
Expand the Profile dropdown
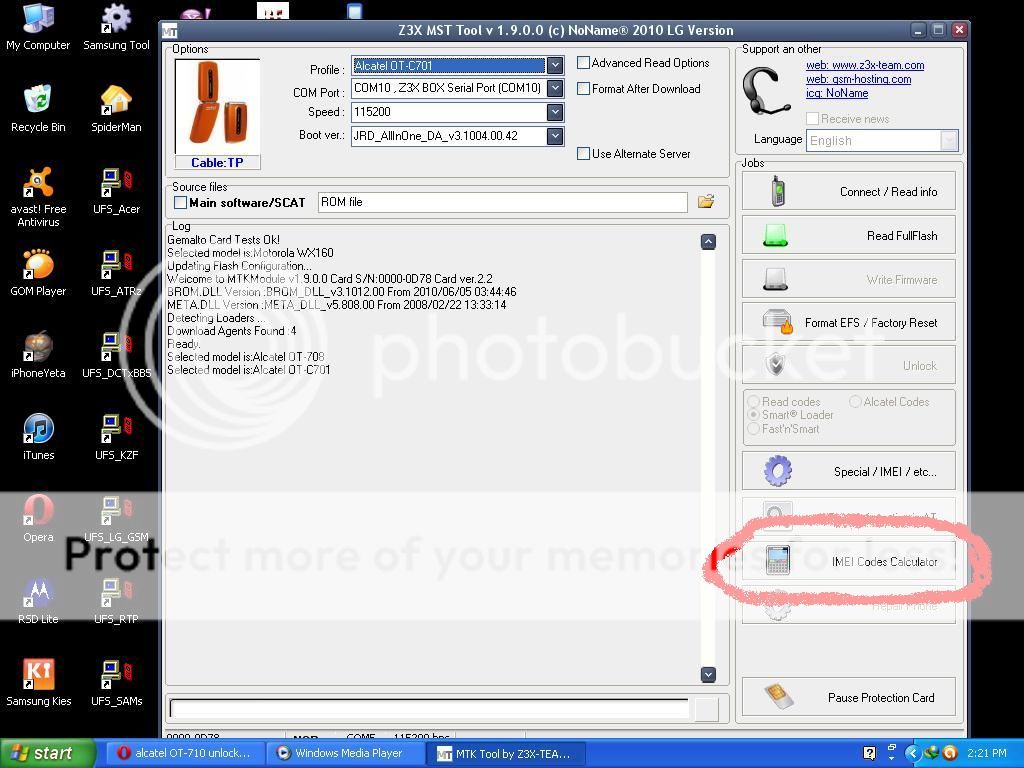coord(554,66)
